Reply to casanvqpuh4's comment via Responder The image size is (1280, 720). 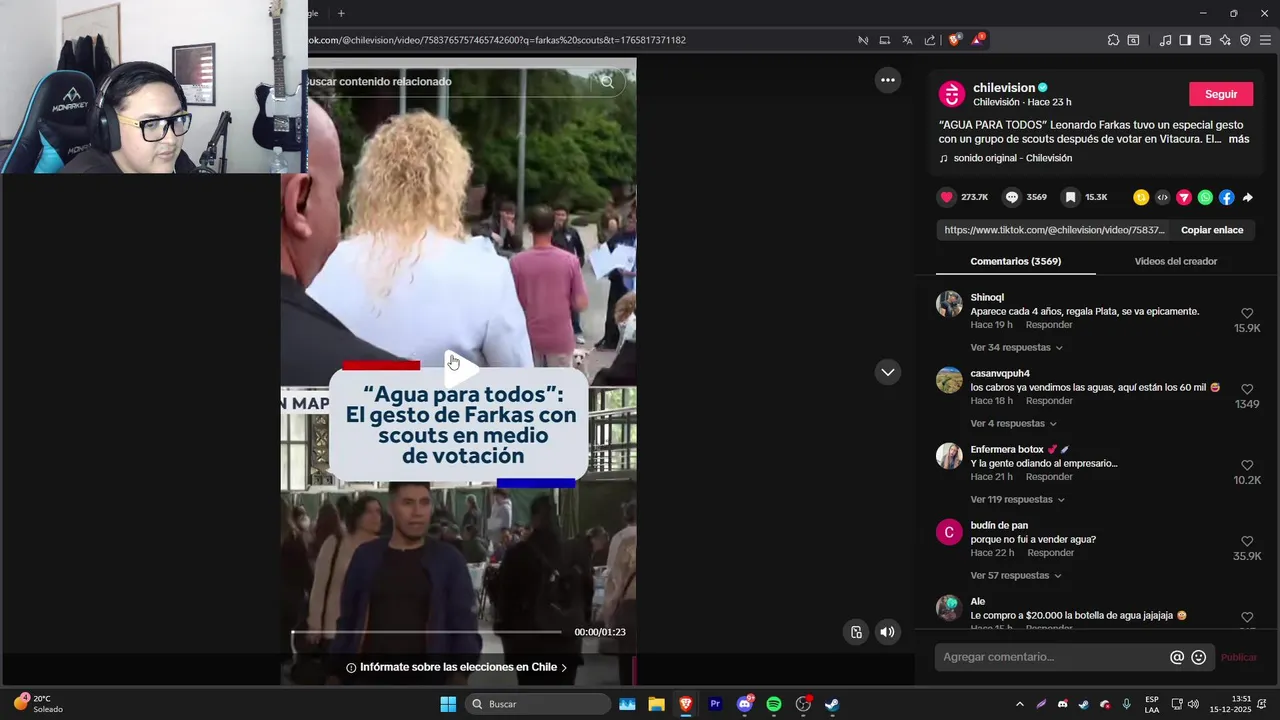pos(1049,401)
